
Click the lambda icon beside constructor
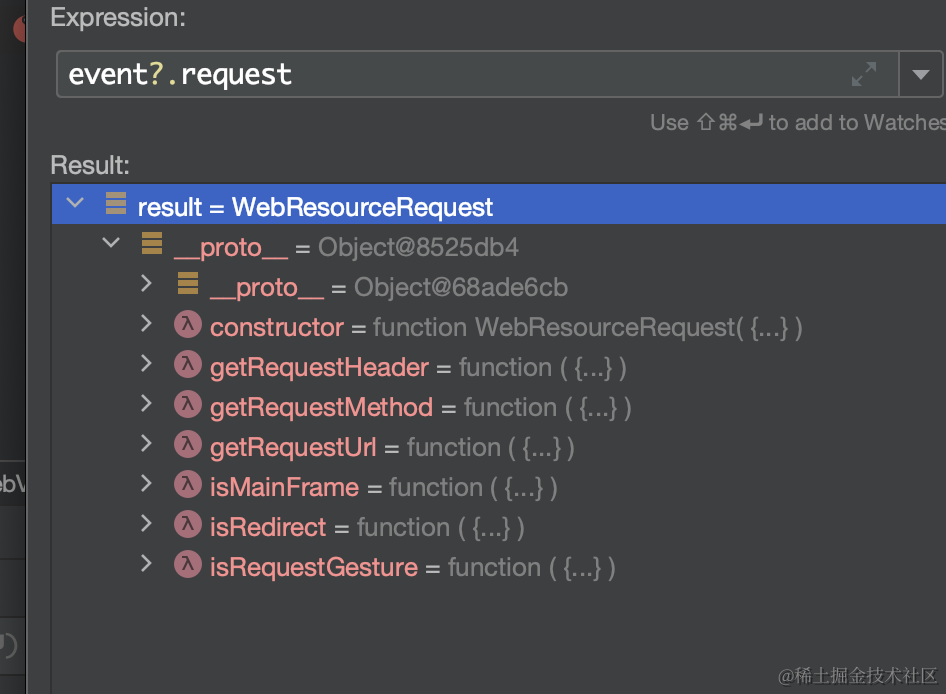click(188, 327)
